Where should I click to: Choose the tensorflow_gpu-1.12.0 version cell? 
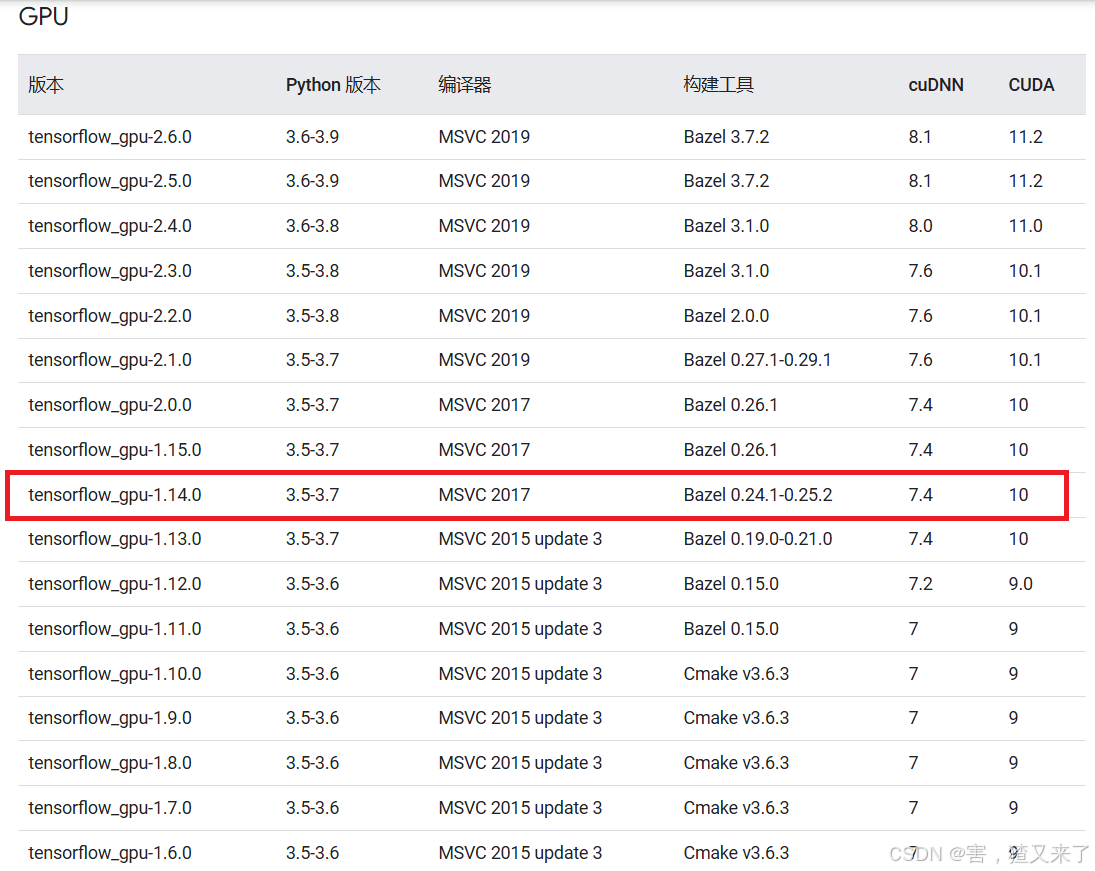115,584
